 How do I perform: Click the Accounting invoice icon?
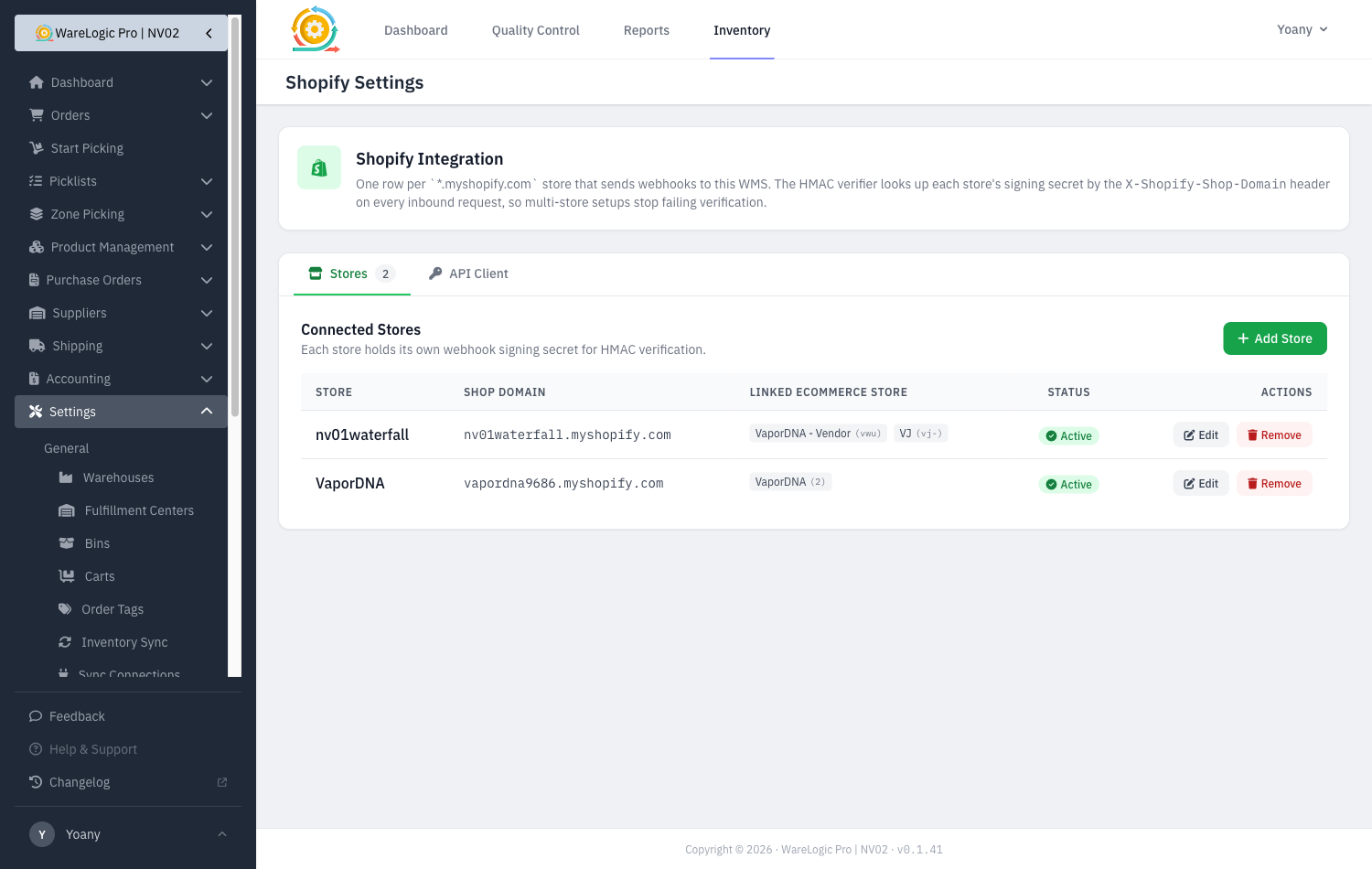click(x=34, y=379)
